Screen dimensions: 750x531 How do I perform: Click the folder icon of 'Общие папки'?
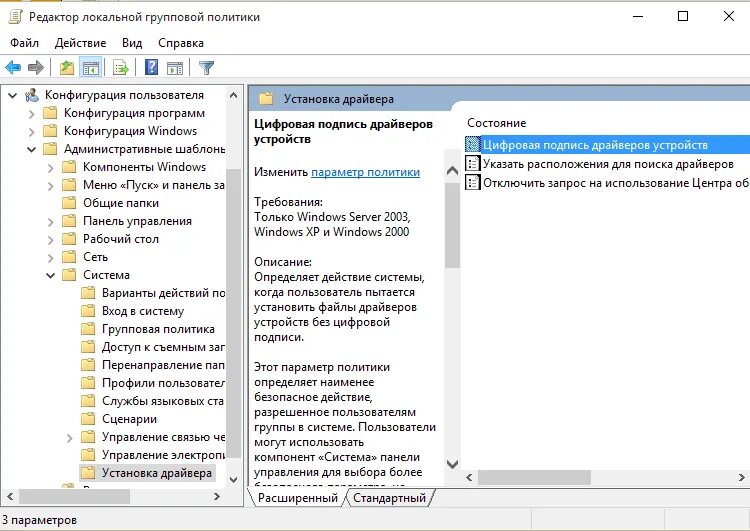pyautogui.click(x=69, y=203)
